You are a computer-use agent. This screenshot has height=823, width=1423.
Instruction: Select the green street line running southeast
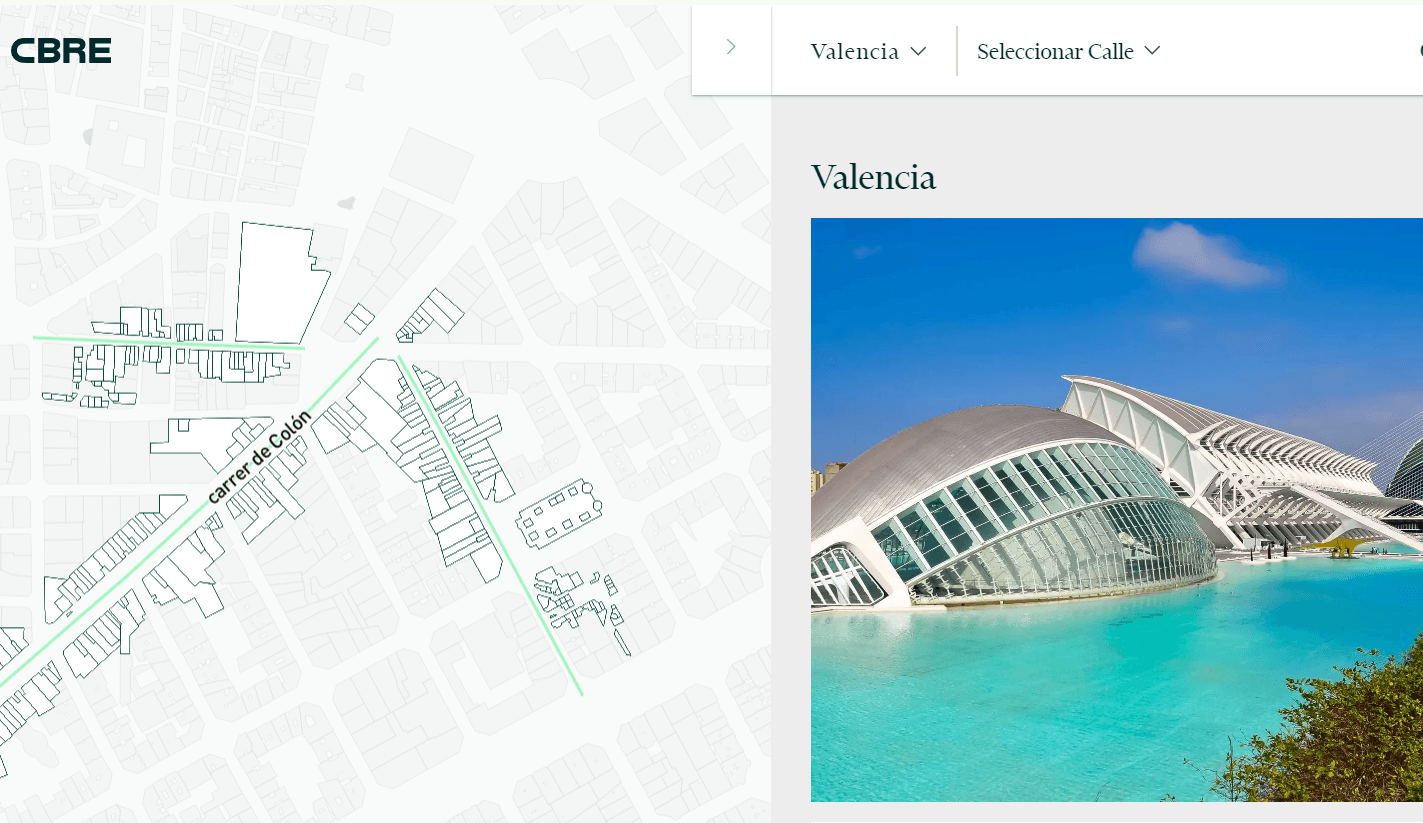[x=490, y=524]
